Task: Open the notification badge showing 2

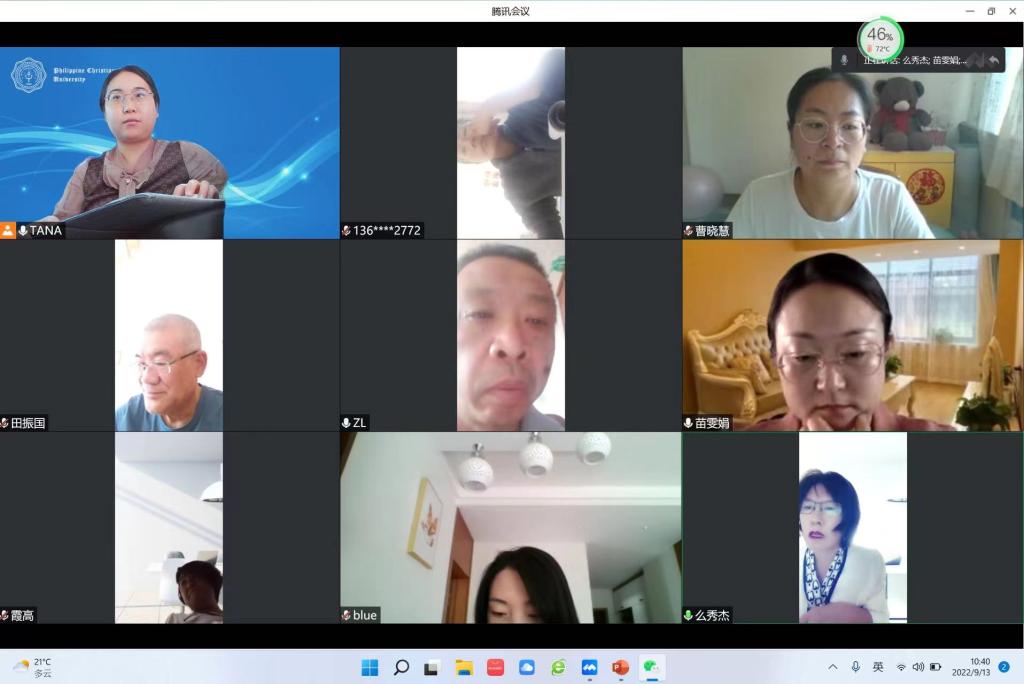Action: (x=1004, y=666)
